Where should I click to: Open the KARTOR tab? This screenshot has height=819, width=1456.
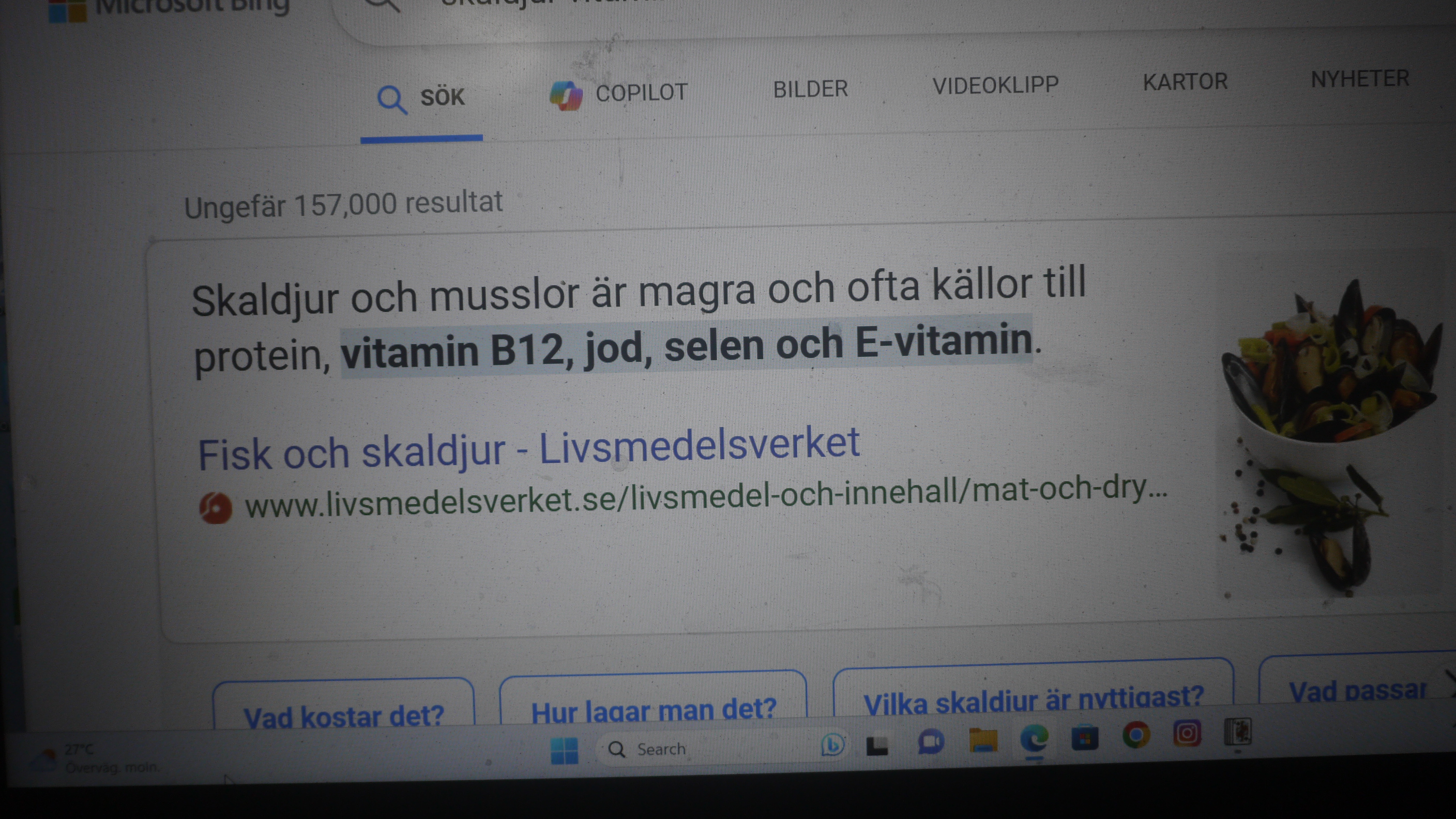point(1185,82)
